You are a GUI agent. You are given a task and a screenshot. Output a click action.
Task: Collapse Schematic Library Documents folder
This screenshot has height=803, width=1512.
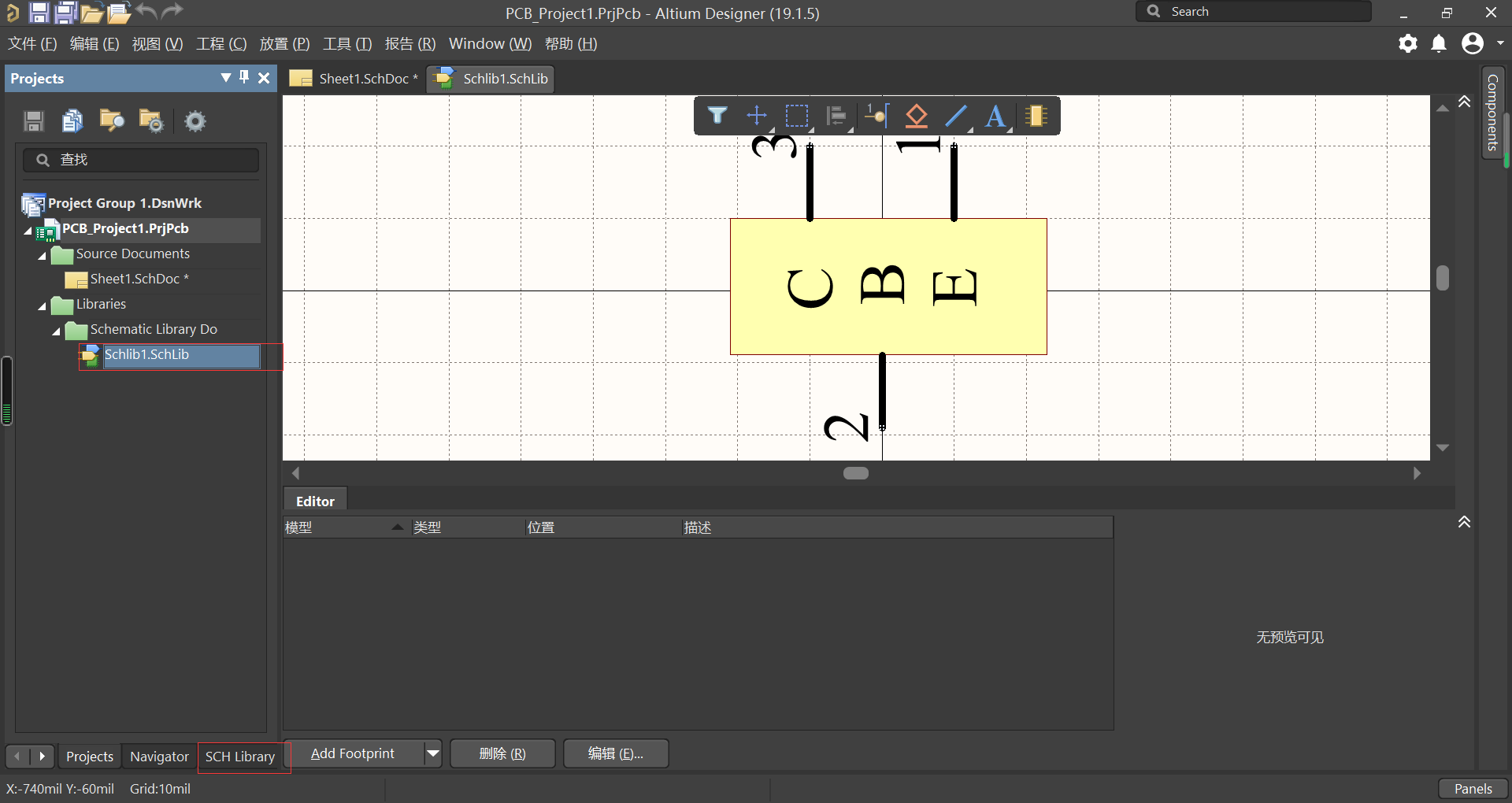coord(57,331)
